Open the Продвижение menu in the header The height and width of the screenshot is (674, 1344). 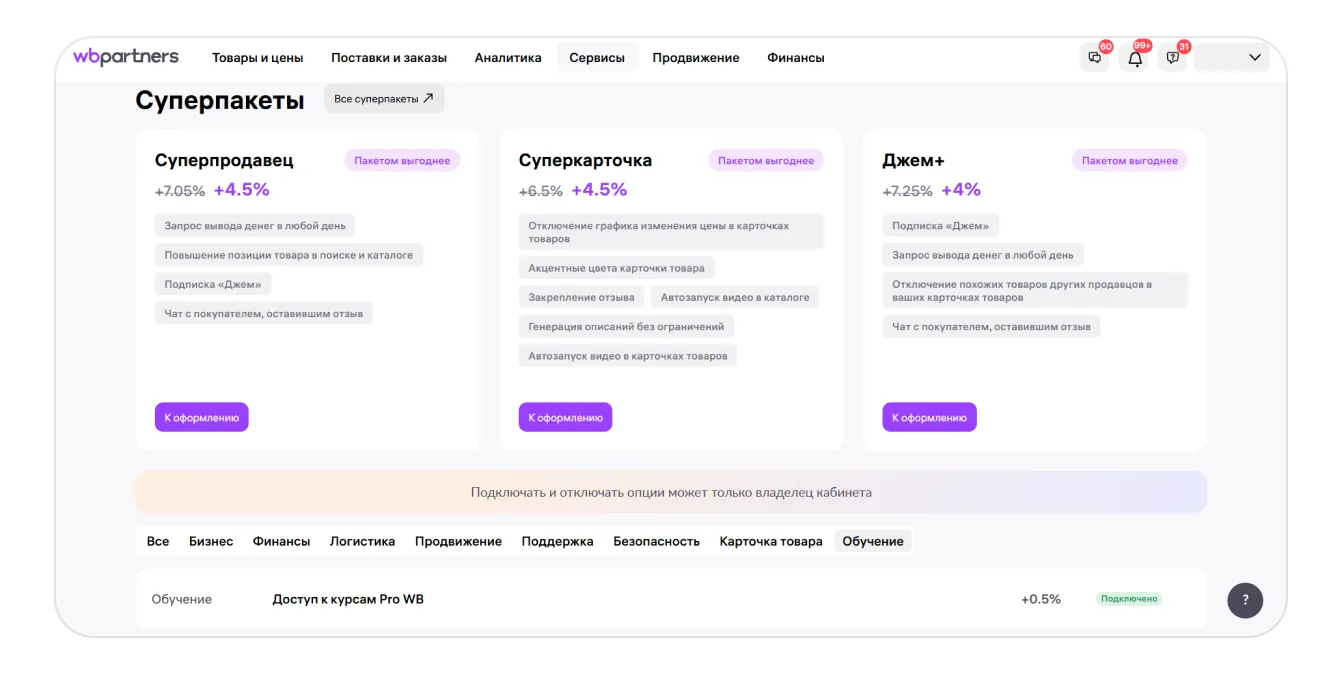696,58
